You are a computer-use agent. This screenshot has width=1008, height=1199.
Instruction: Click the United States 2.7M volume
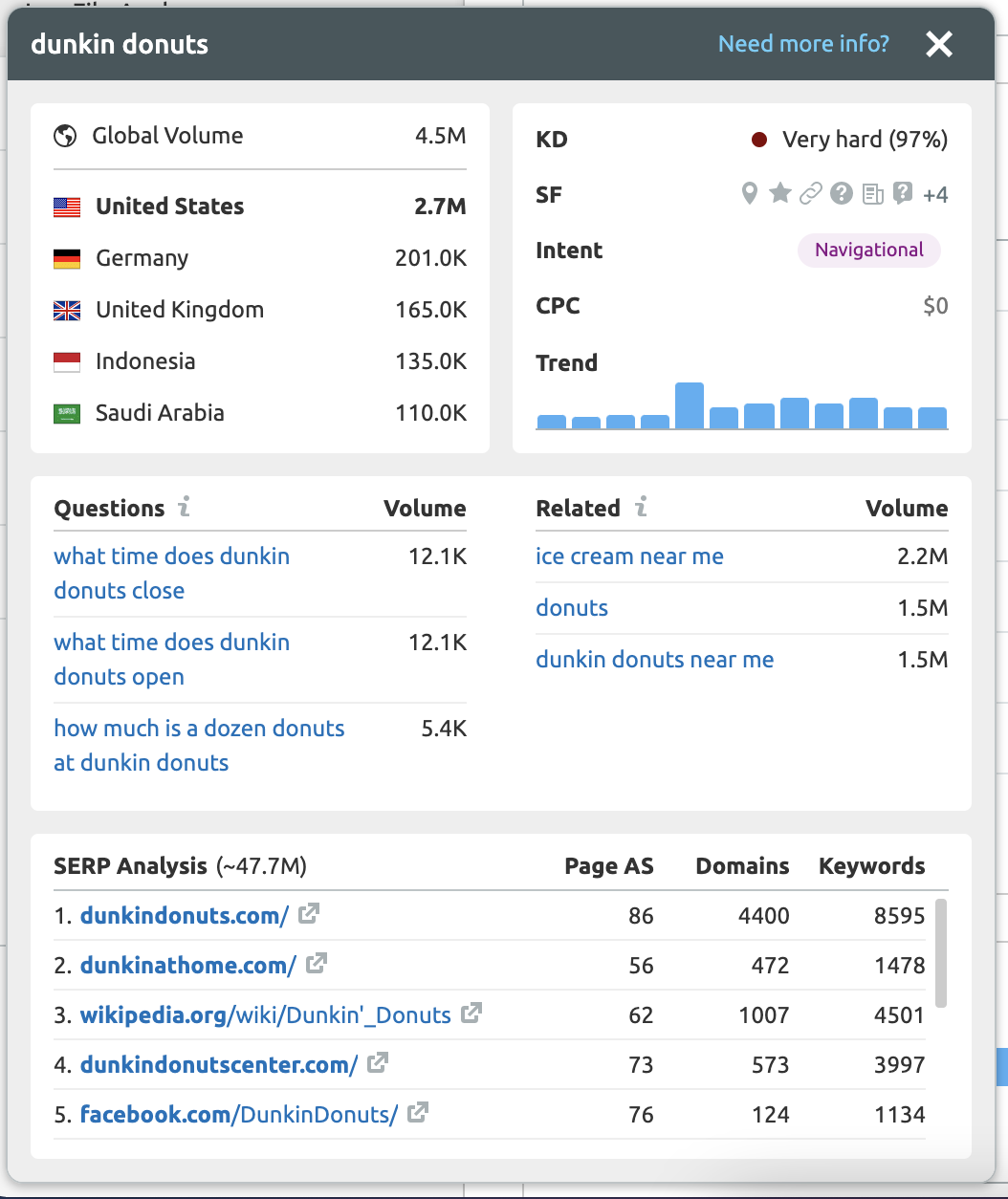441,207
